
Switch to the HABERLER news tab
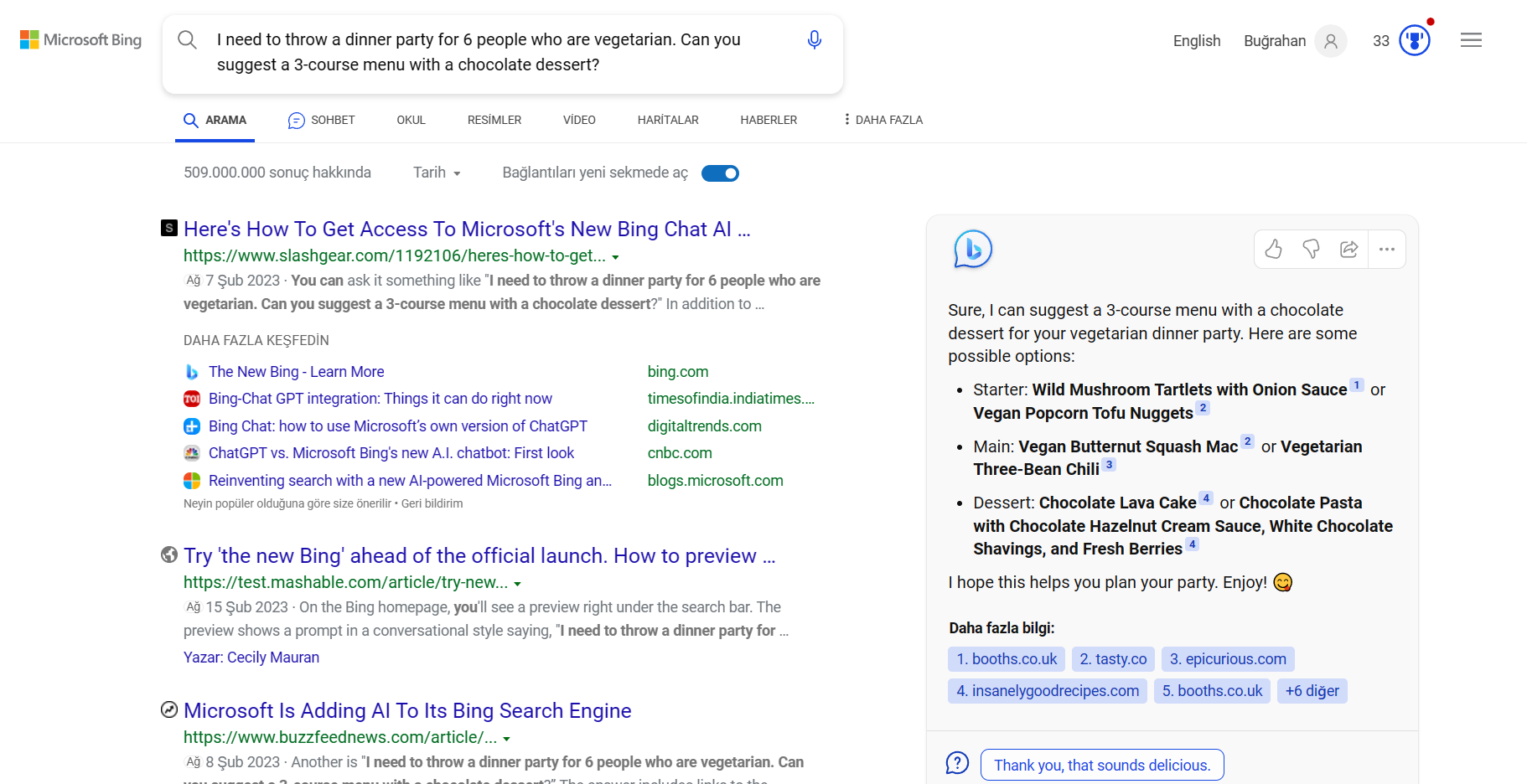pyautogui.click(x=769, y=120)
